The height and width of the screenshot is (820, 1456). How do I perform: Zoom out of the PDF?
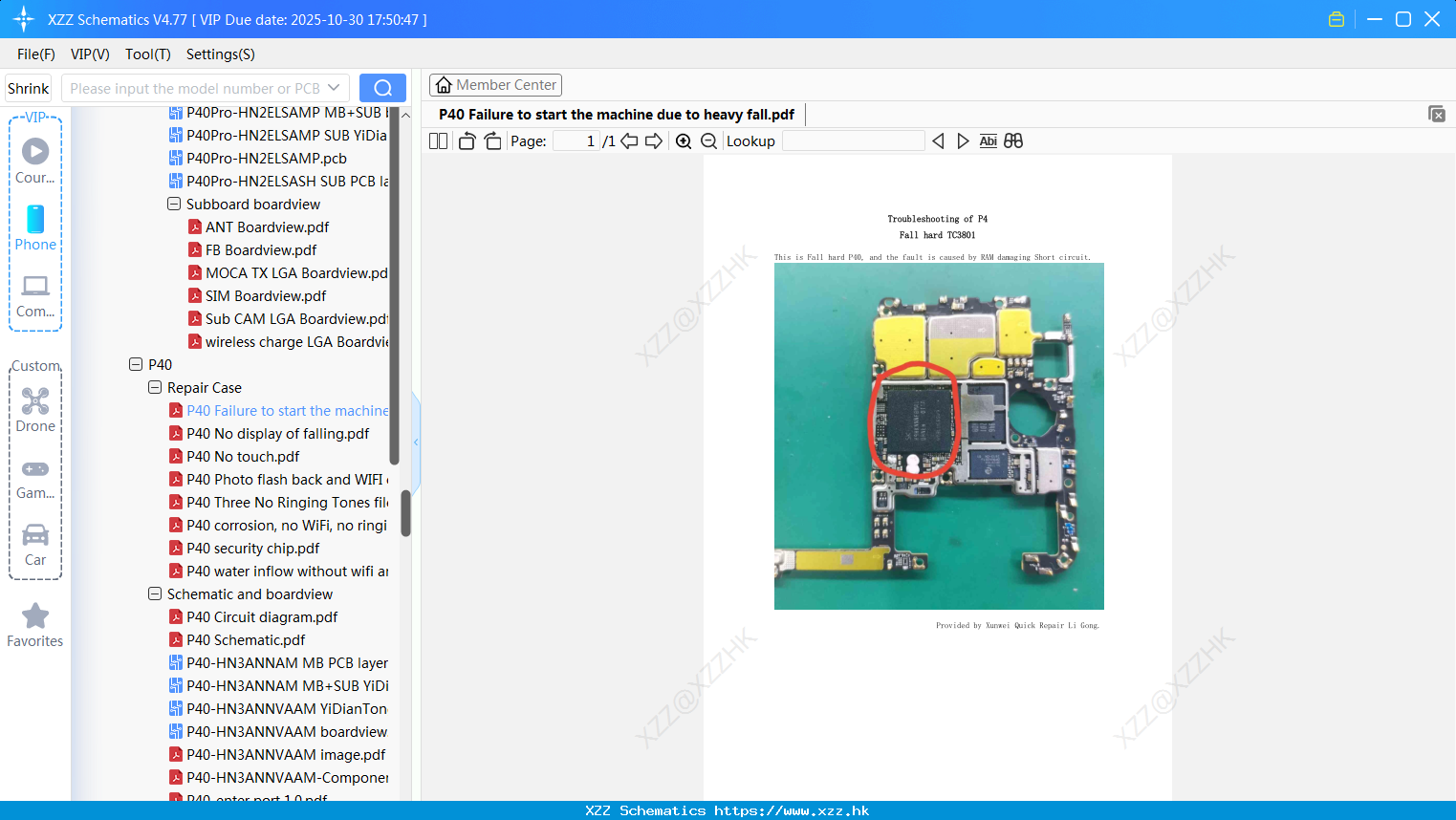[x=708, y=141]
